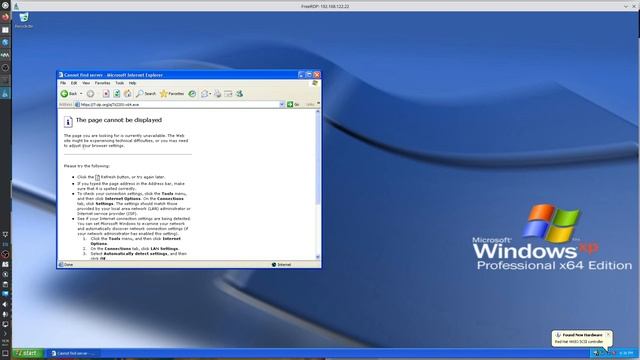This screenshot has height=360, width=640.
Task: Click the 'The page cannot be displayed' heading
Action: 119,120
